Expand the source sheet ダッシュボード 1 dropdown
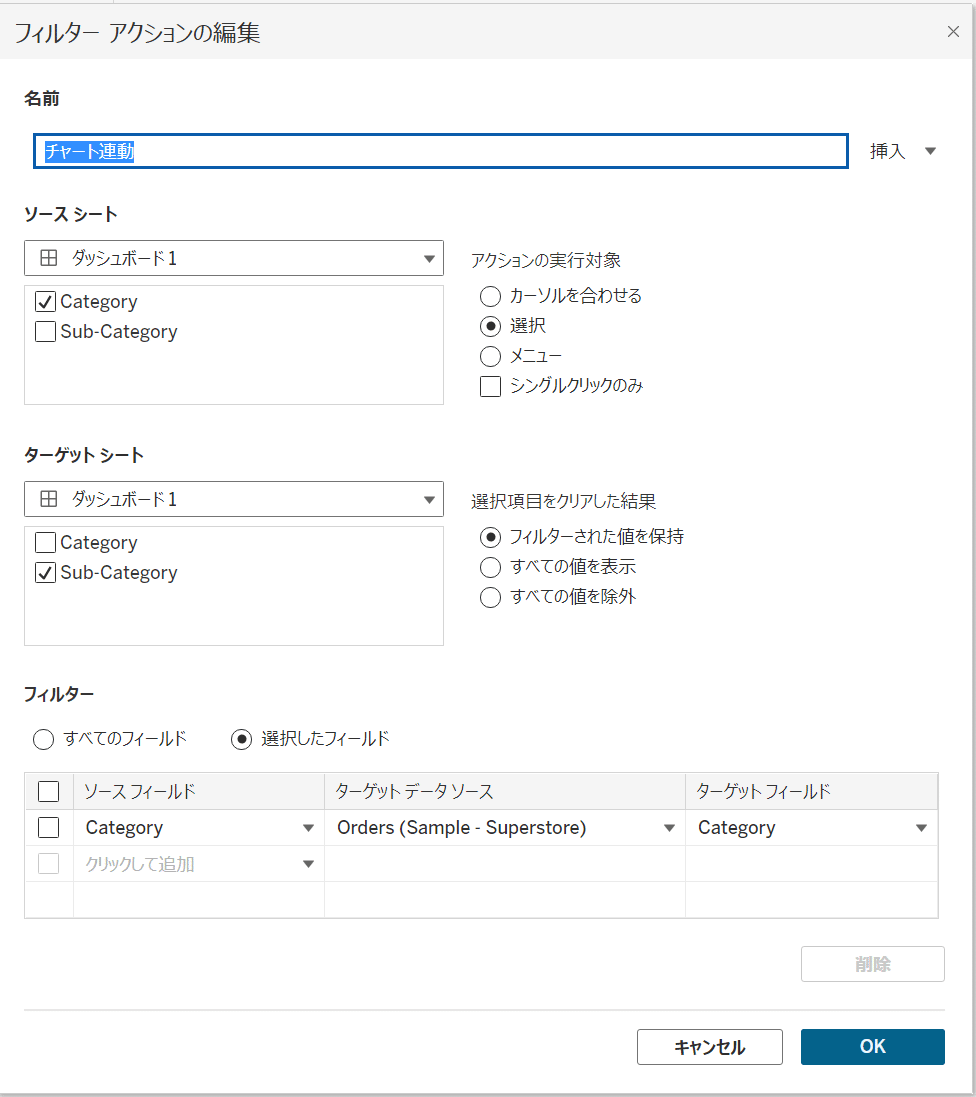976x1097 pixels. [234, 258]
